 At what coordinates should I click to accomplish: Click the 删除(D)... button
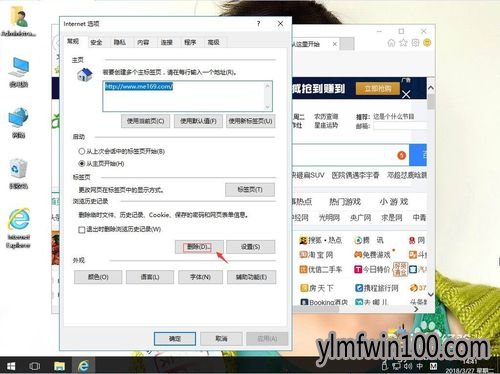click(x=199, y=247)
